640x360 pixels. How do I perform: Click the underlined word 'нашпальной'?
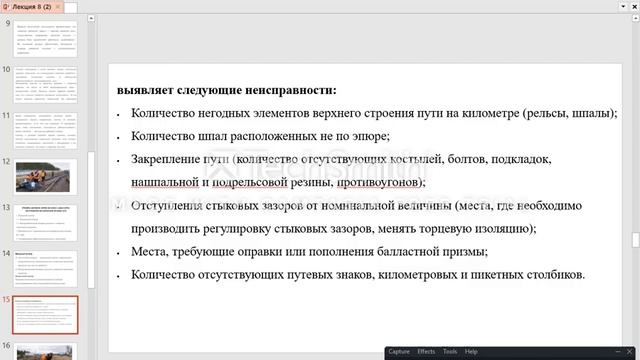[x=165, y=182]
